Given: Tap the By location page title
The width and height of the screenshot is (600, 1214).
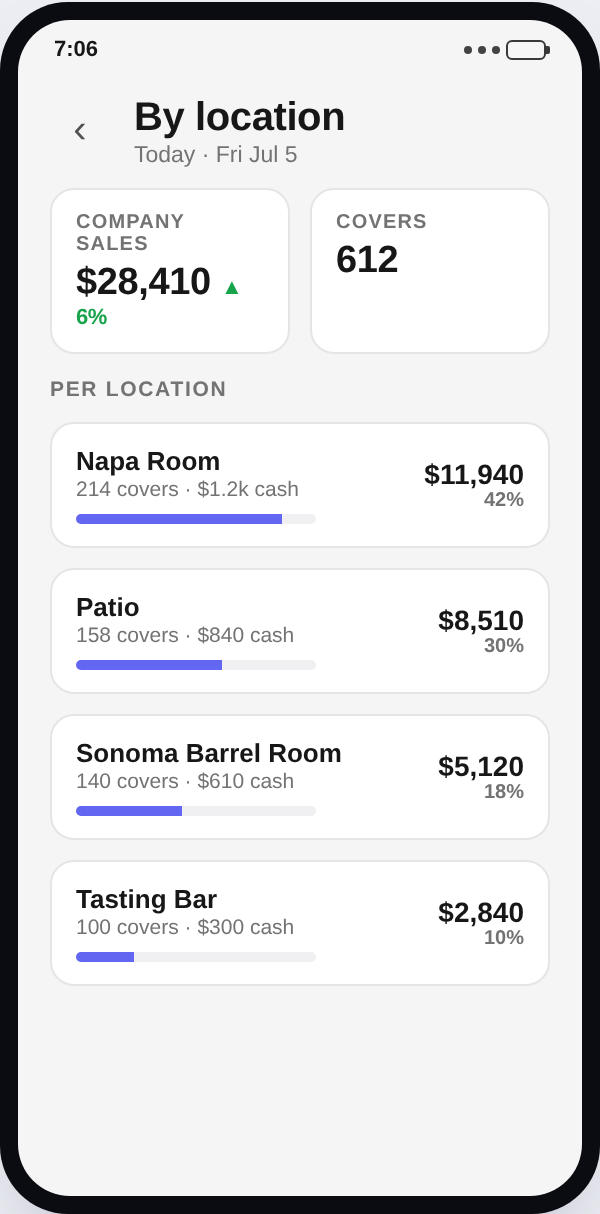Looking at the screenshot, I should click(239, 117).
